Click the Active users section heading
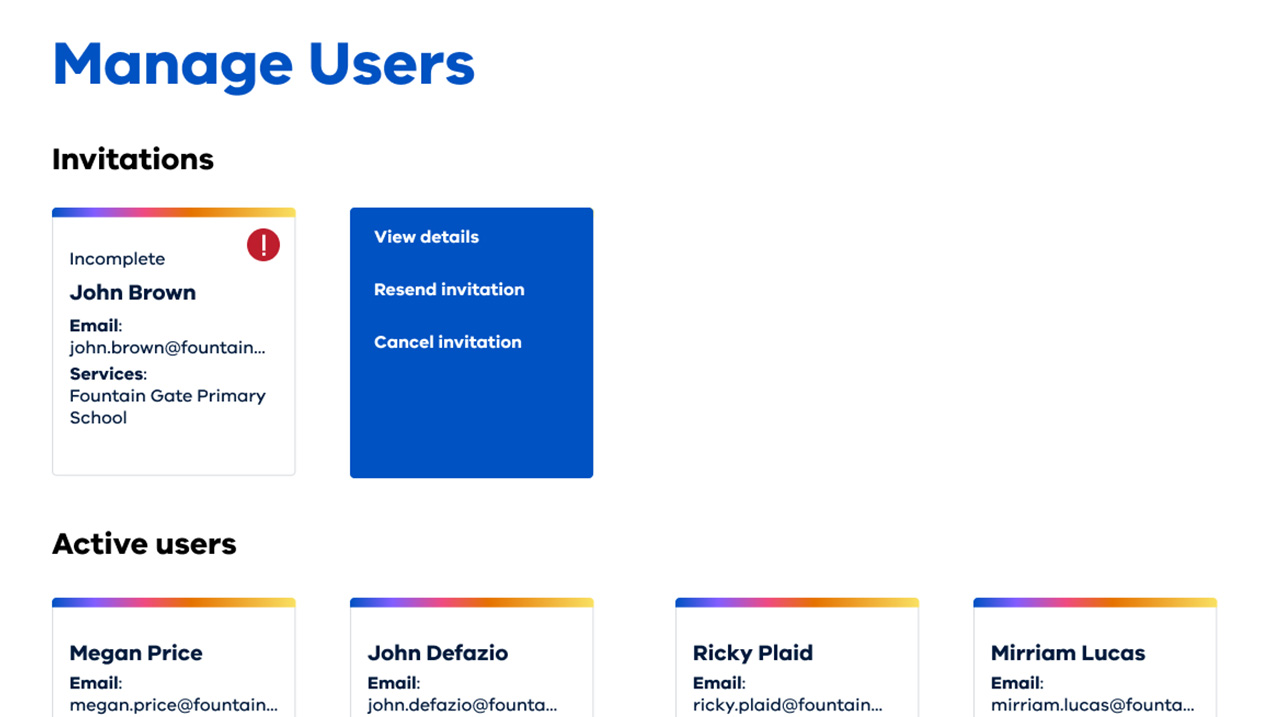 [144, 544]
